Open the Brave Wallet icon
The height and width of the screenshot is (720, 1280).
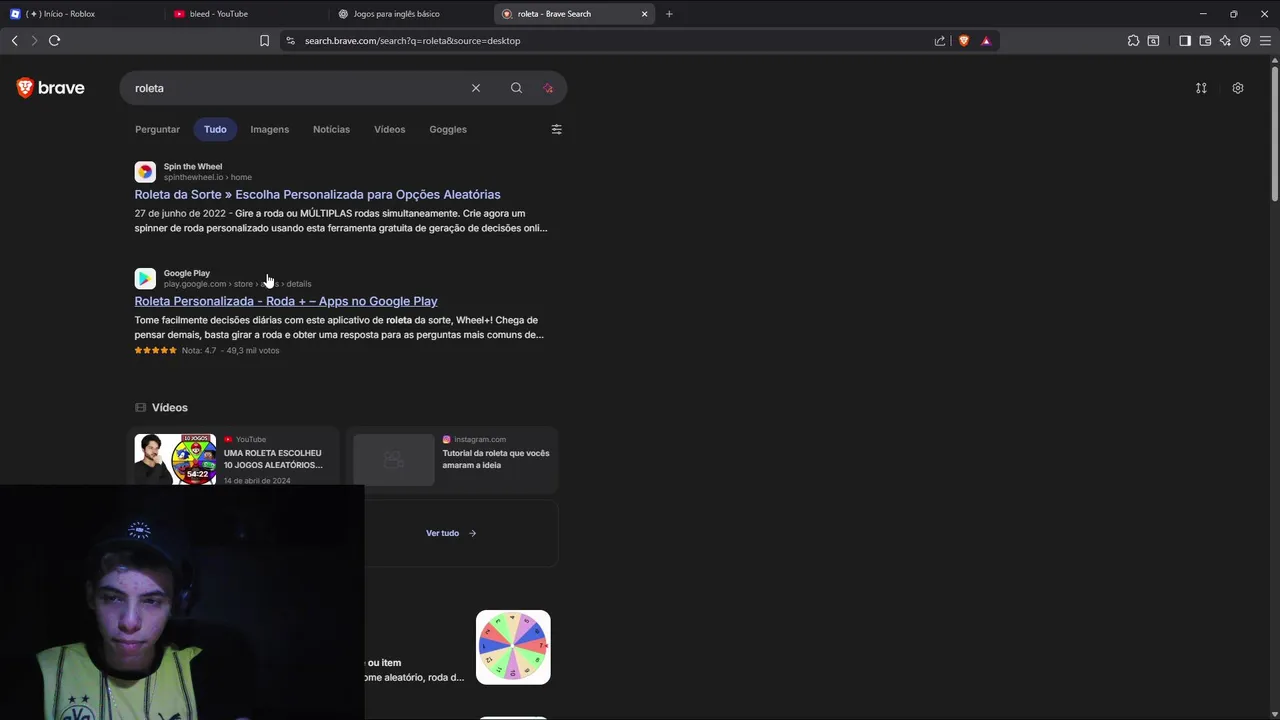coord(1205,41)
